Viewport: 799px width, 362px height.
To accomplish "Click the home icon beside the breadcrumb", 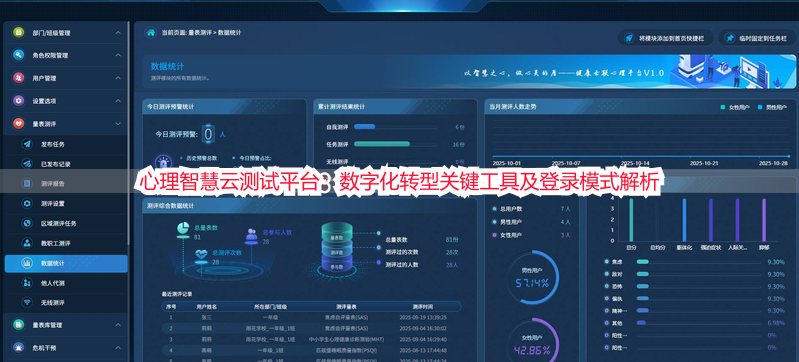I will (x=150, y=33).
